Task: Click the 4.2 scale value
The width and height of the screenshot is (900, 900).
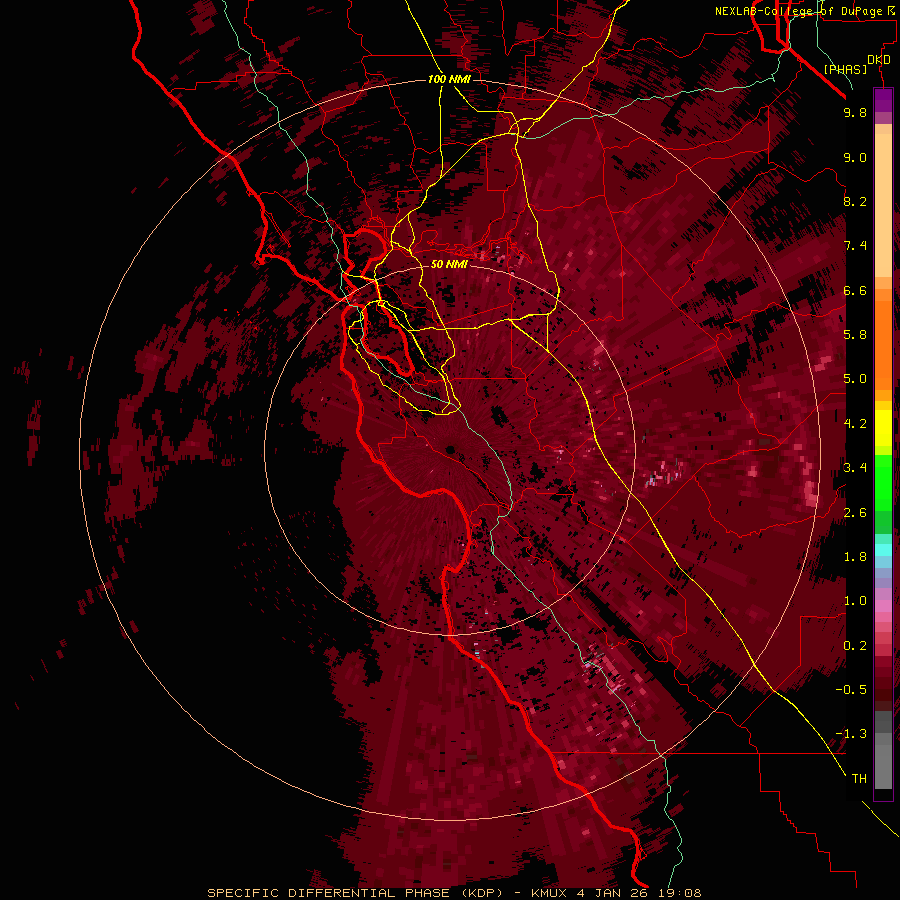Action: click(855, 424)
